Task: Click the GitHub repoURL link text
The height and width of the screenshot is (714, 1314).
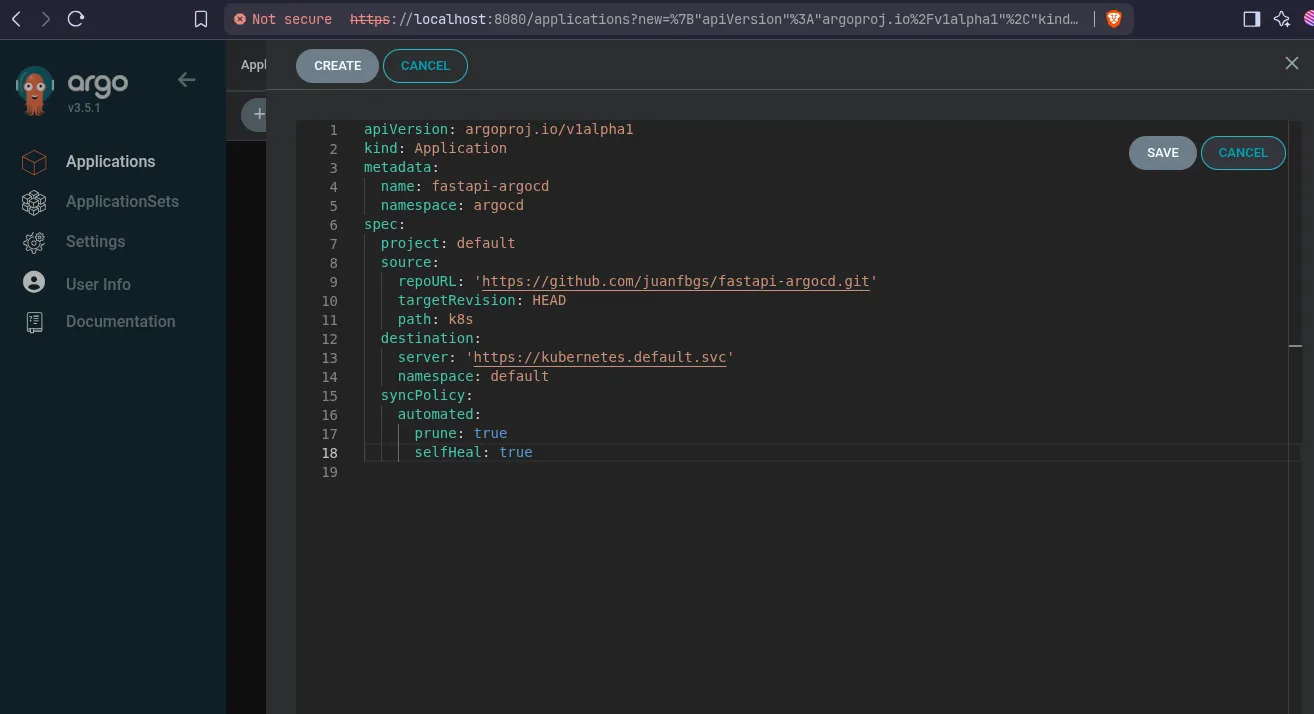Action: [x=676, y=282]
